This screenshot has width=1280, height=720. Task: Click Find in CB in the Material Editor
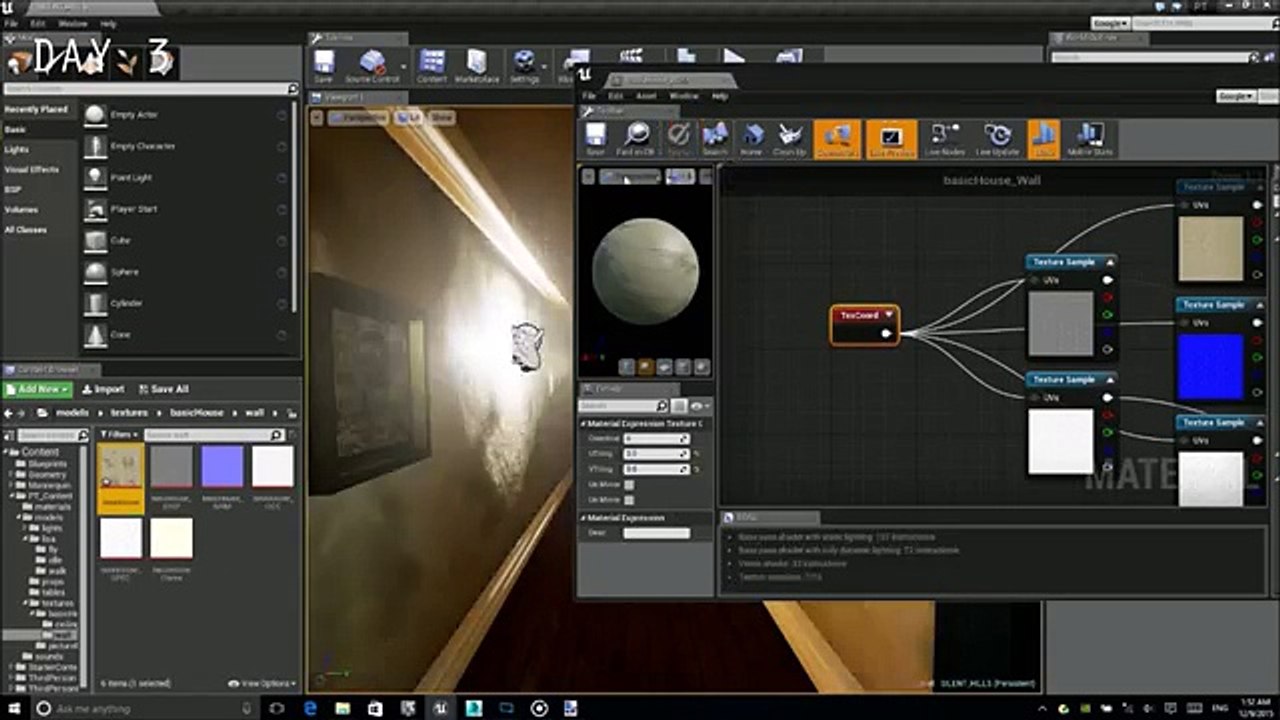click(636, 139)
